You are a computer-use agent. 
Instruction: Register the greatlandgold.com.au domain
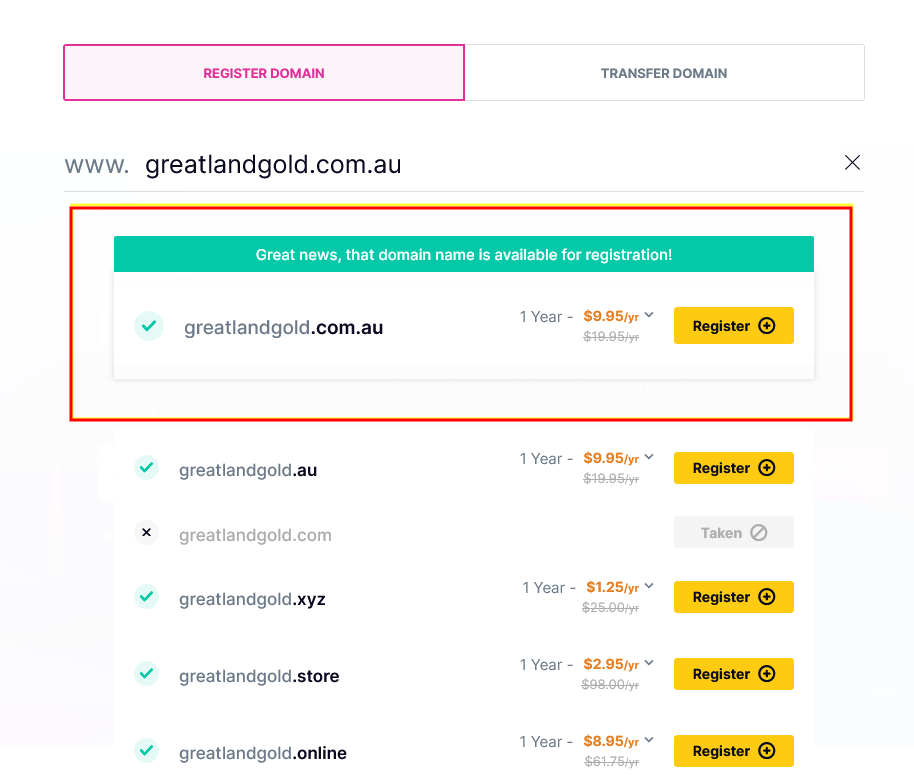[x=734, y=326]
